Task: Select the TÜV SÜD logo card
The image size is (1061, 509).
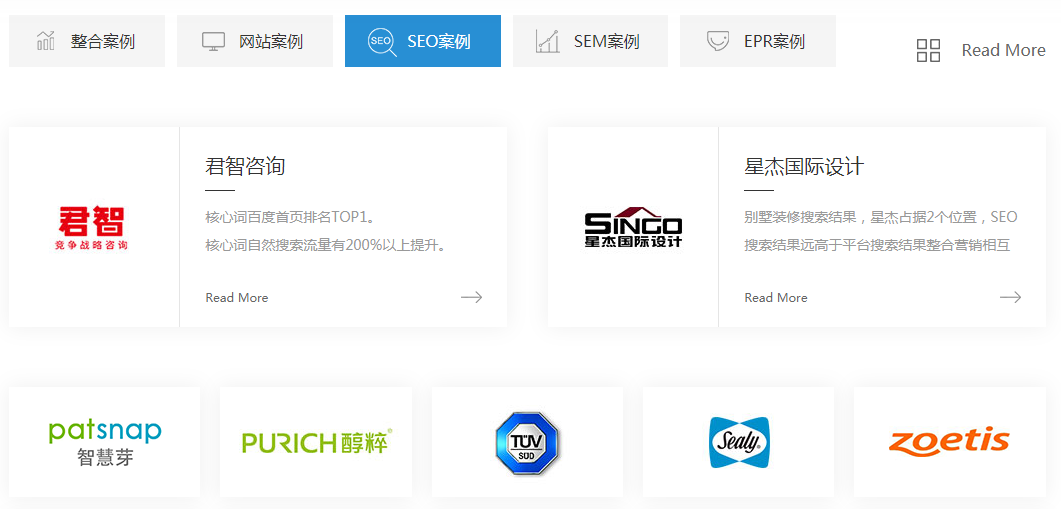Action: click(x=527, y=442)
